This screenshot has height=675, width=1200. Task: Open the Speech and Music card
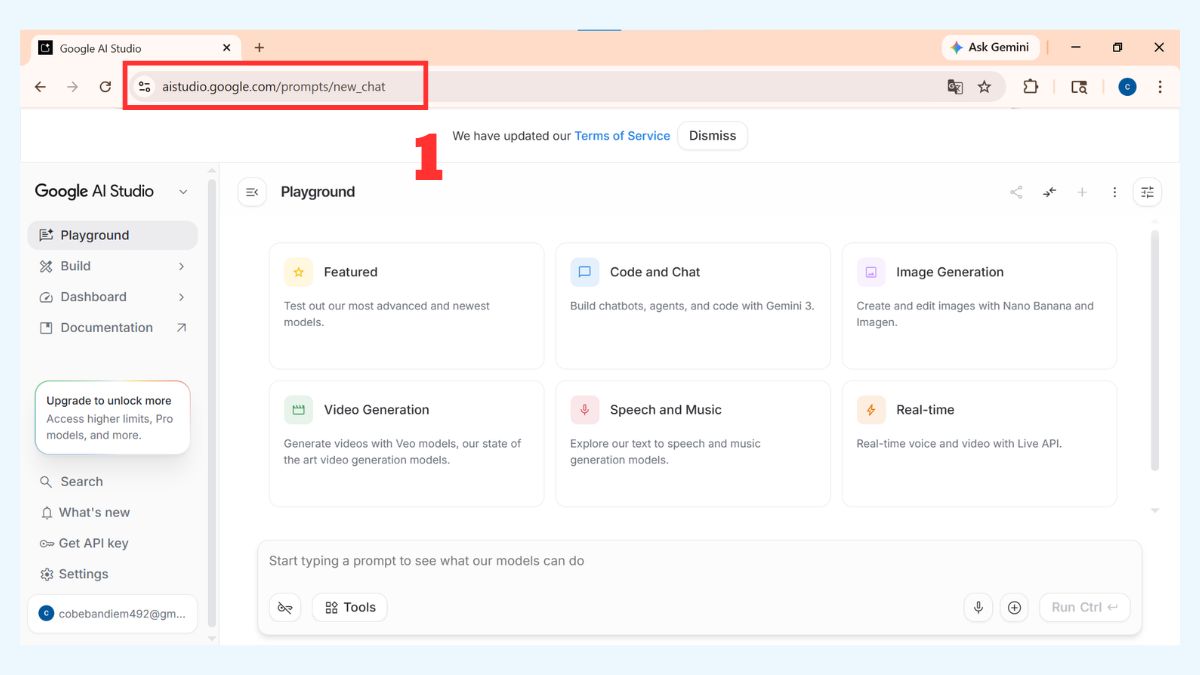coord(693,443)
